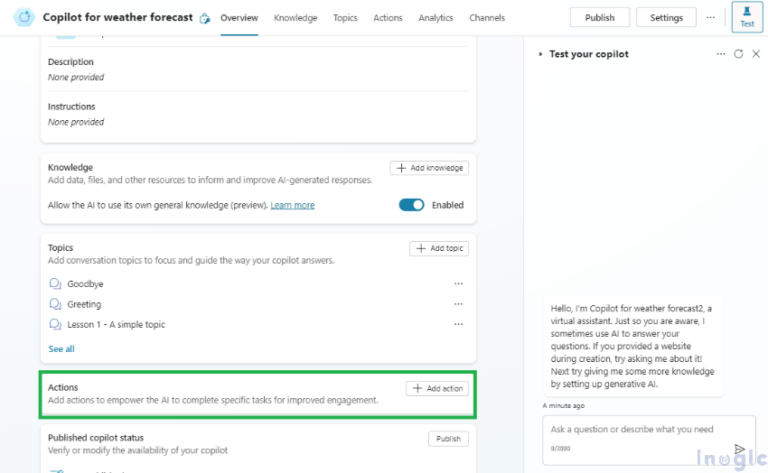This screenshot has width=768, height=473.
Task: Switch to the Knowledge tab
Action: (295, 18)
